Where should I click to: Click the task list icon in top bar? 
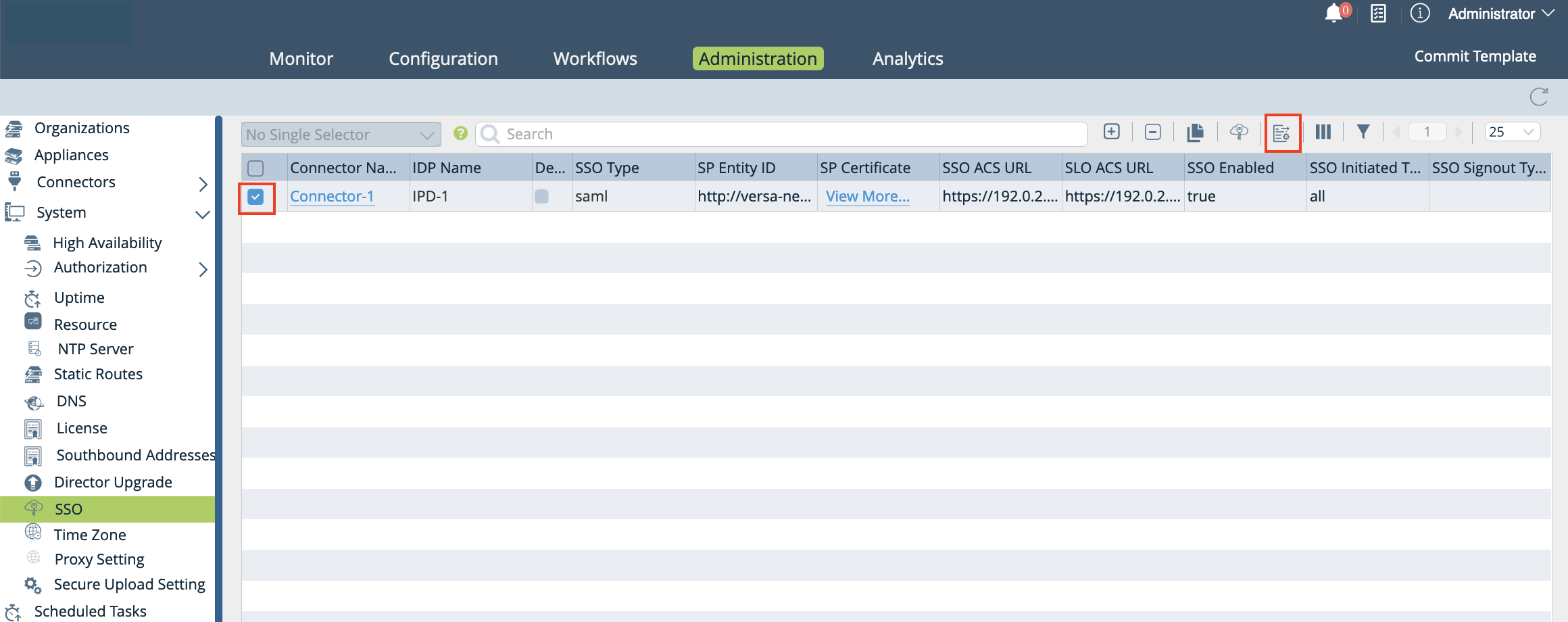pos(1377,13)
